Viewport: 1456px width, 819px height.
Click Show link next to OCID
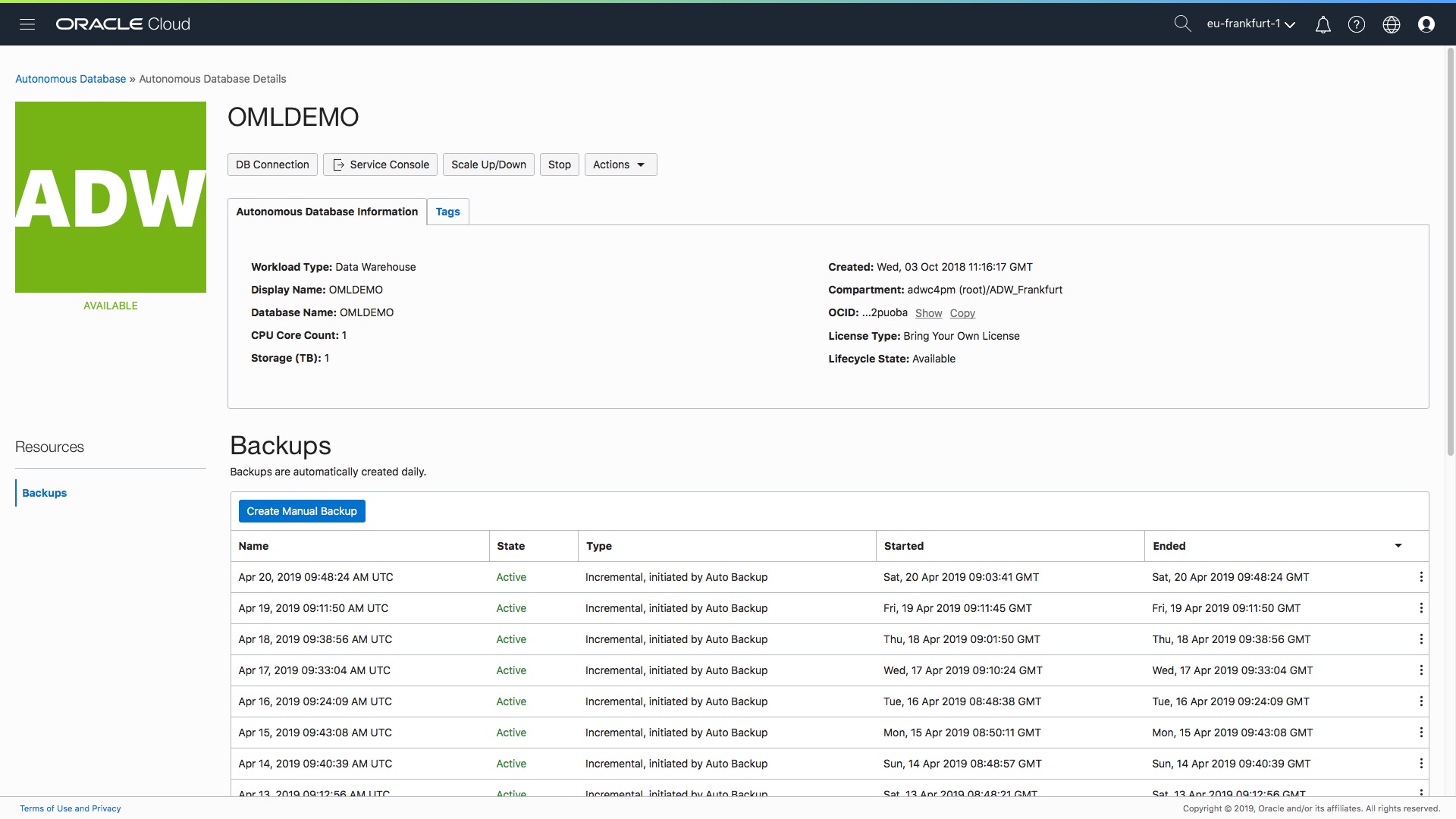tap(928, 313)
